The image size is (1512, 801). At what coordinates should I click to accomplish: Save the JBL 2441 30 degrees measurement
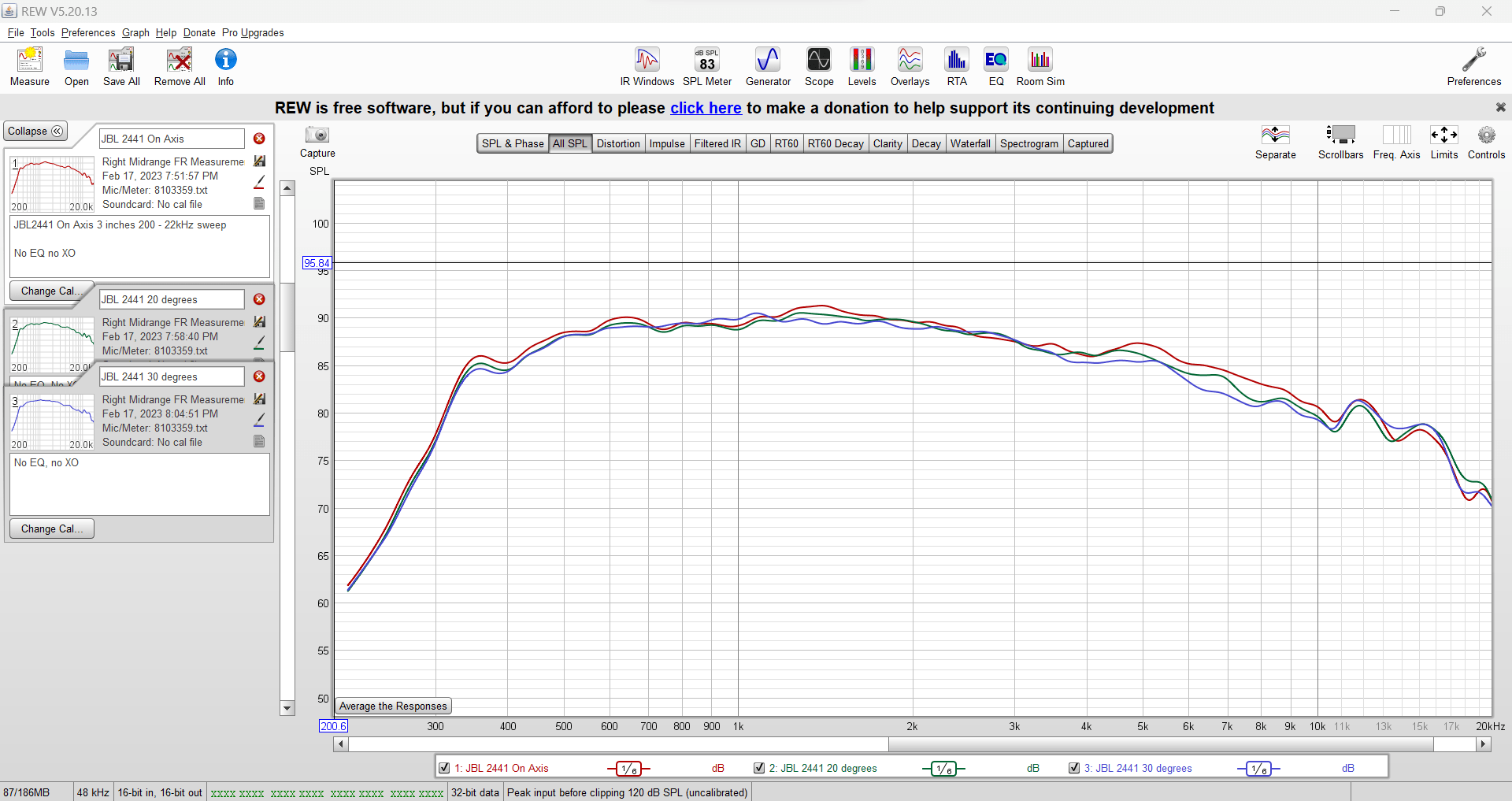point(260,399)
